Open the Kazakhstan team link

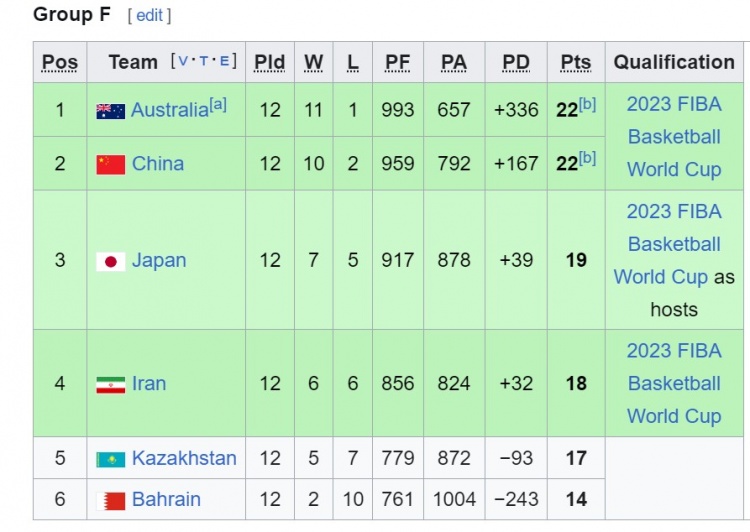pos(184,459)
